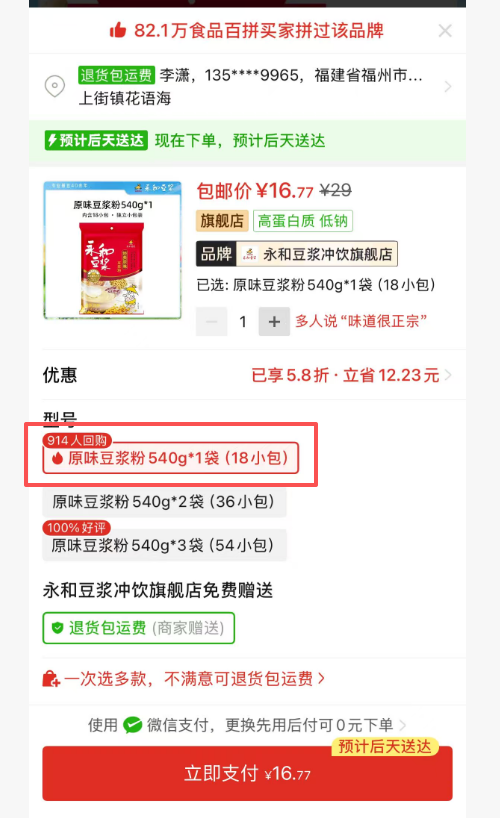Tap the WeChat Pay icon
Screen dimensions: 500x818
point(133,725)
